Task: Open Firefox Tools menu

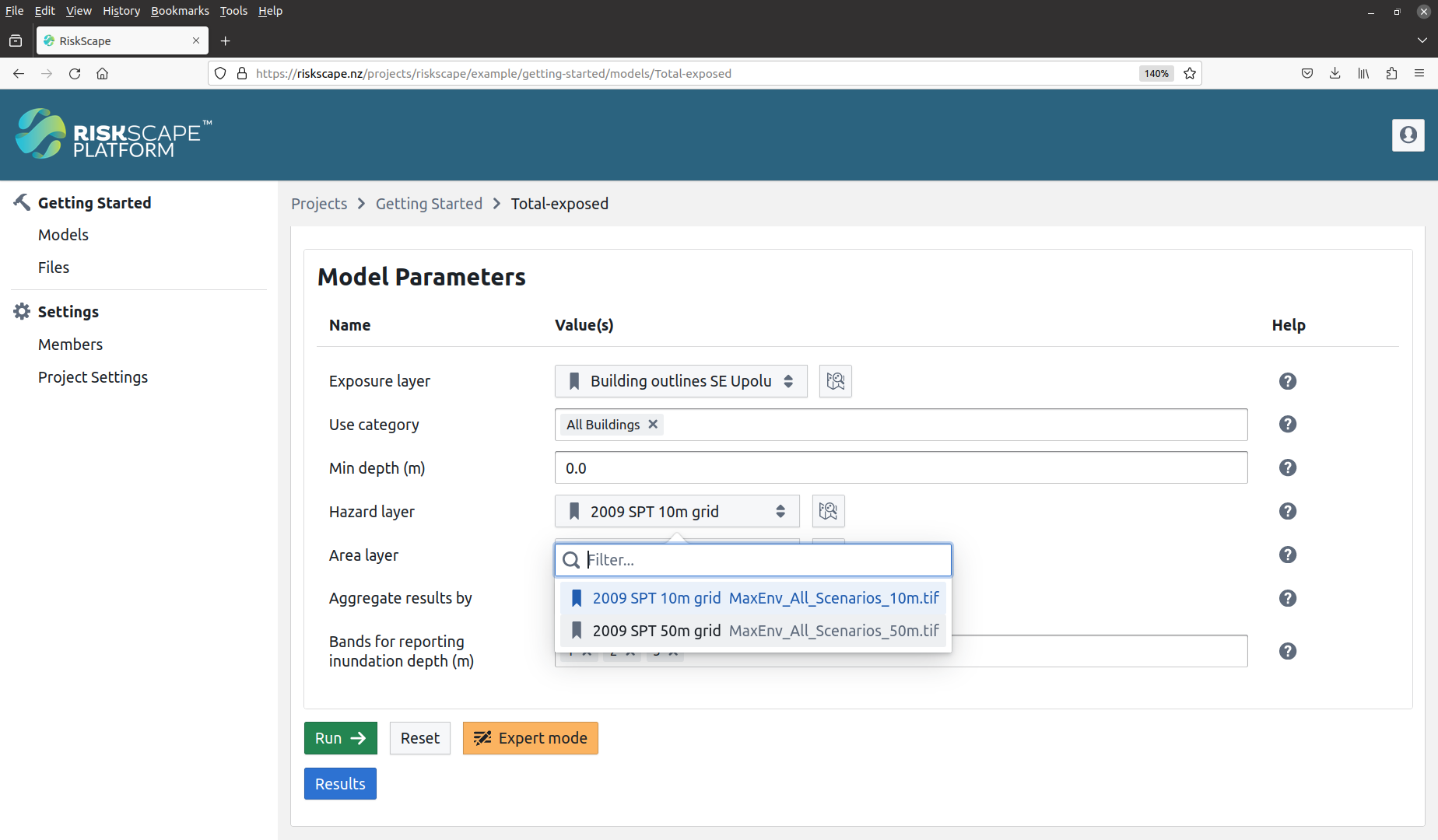Action: 233,11
